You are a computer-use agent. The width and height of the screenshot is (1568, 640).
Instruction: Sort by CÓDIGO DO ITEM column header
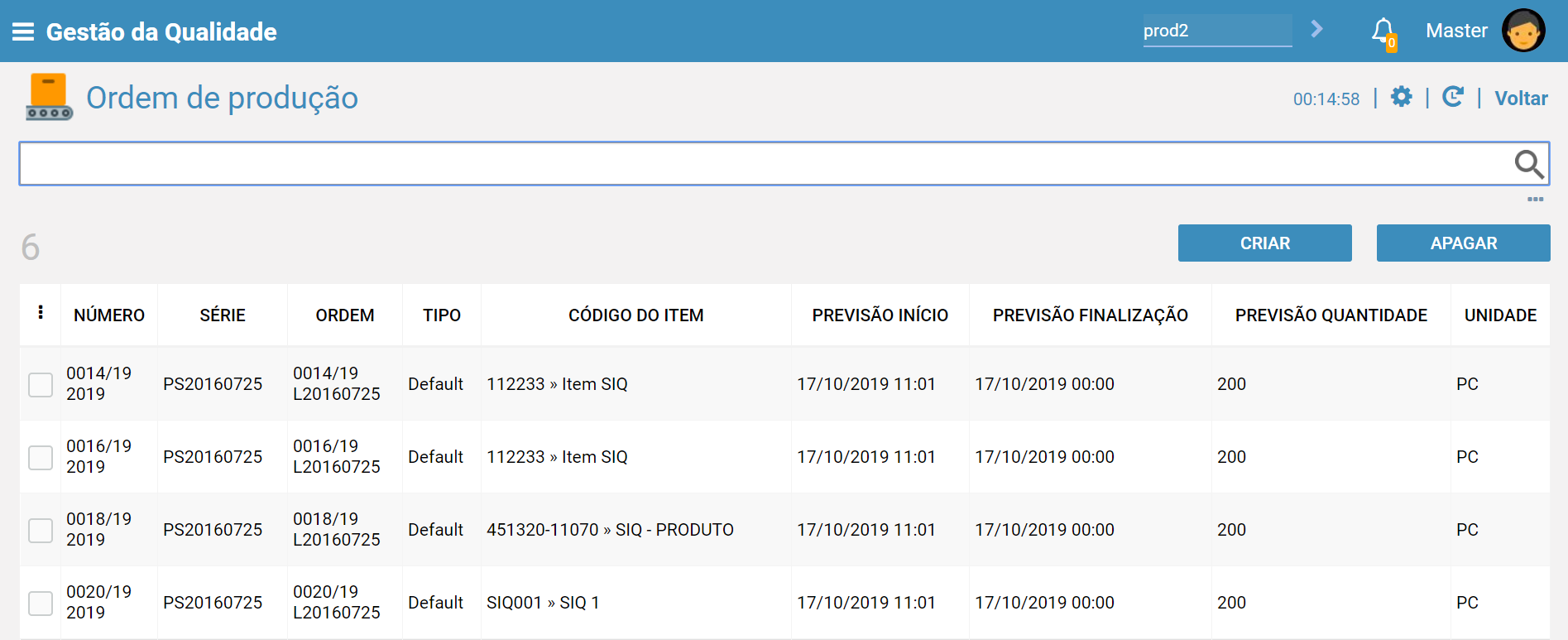pos(636,315)
